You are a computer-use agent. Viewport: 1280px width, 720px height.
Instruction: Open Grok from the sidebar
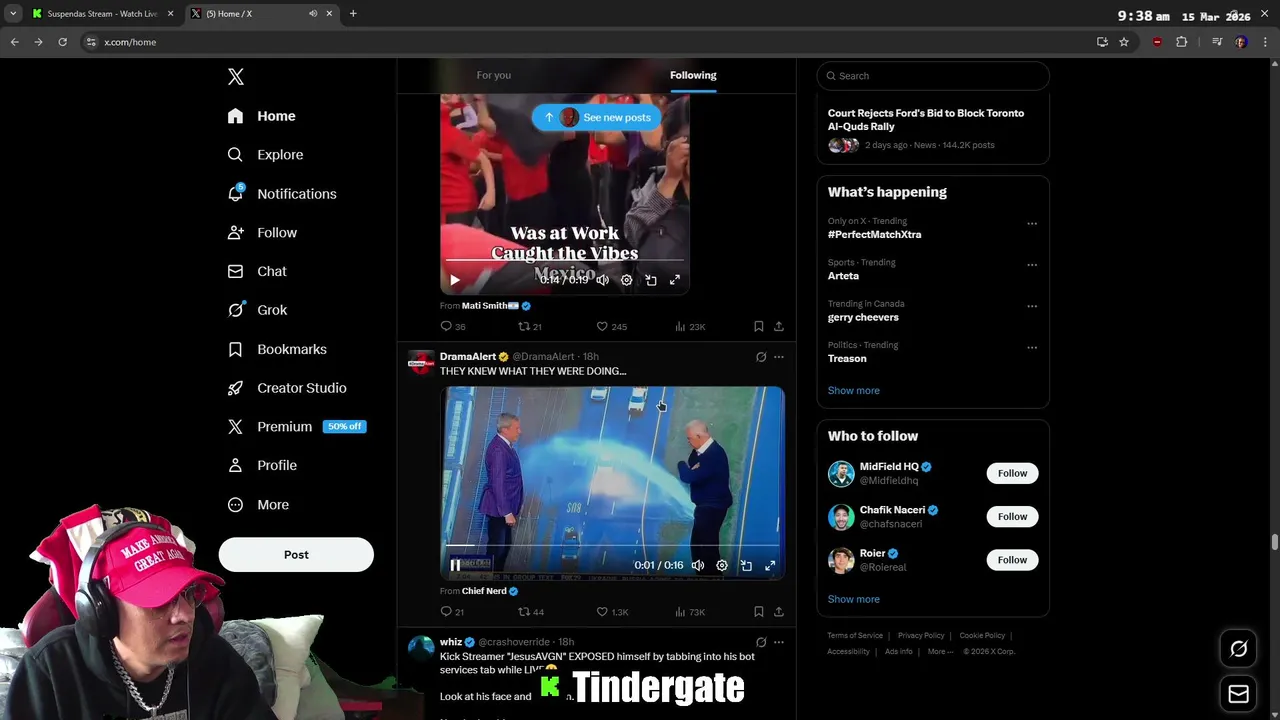[257, 310]
